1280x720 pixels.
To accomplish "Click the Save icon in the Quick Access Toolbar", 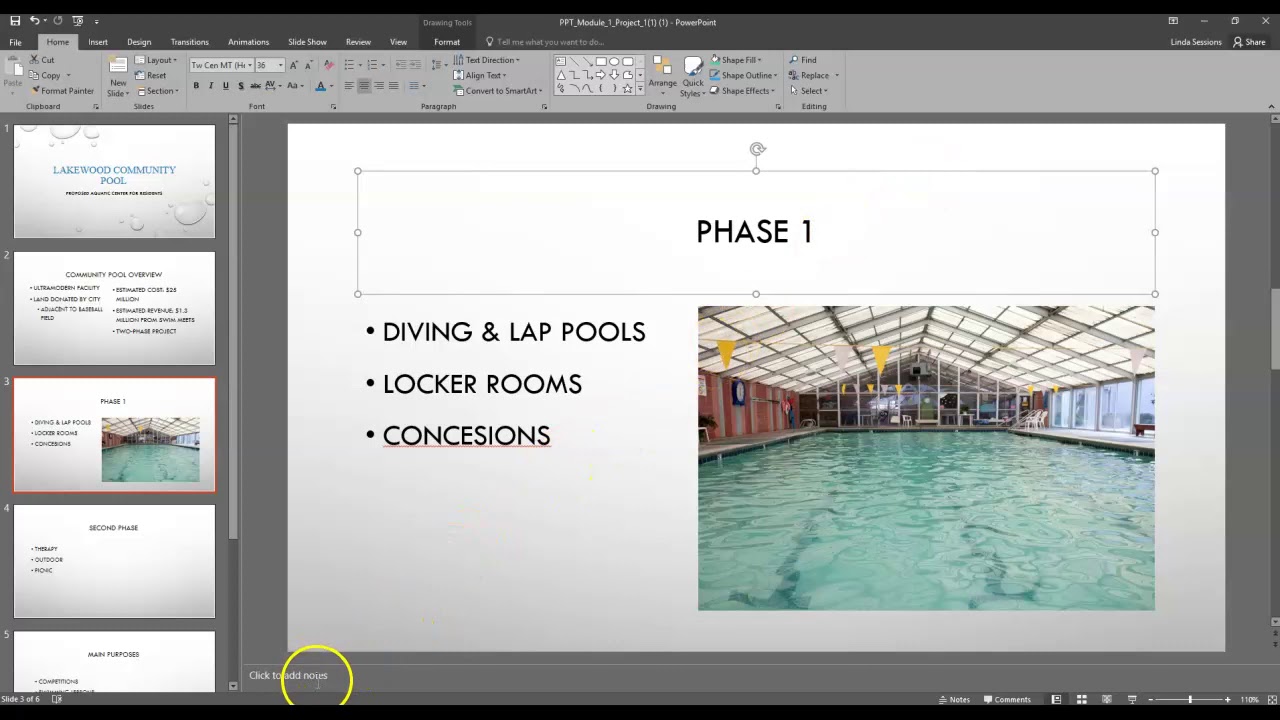I will pyautogui.click(x=14, y=20).
